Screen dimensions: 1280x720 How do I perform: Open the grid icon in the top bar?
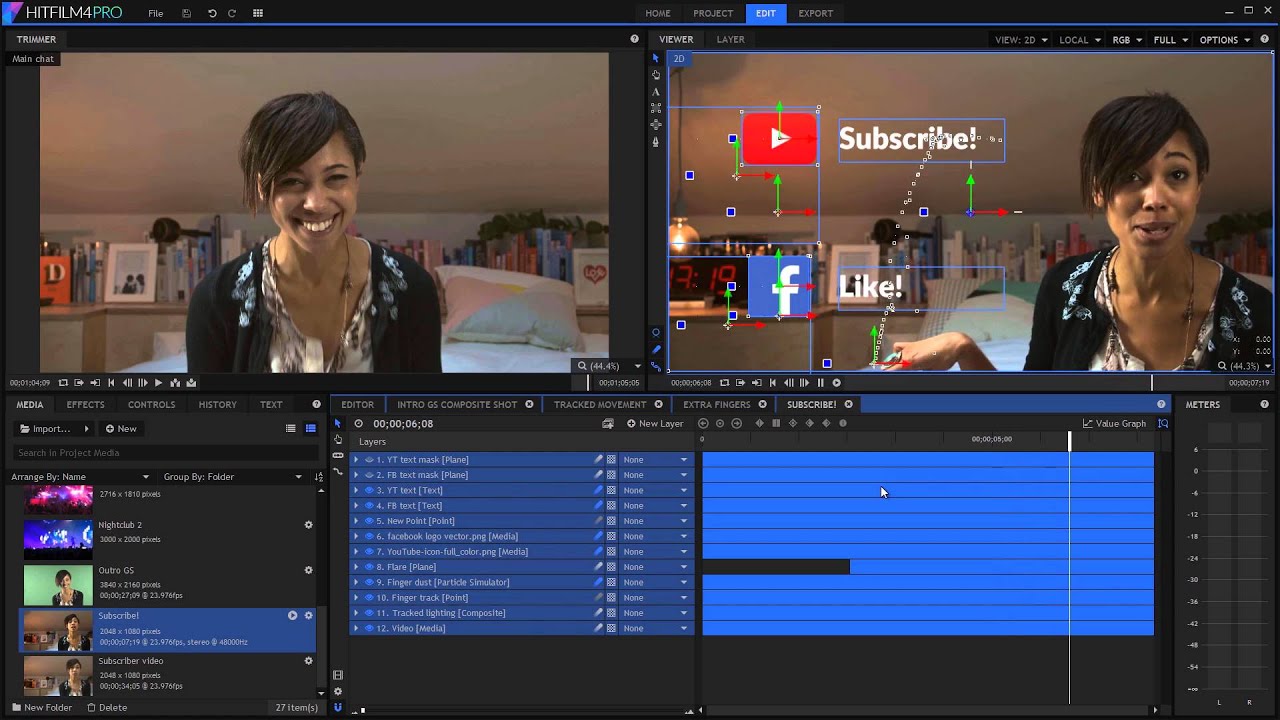click(258, 13)
